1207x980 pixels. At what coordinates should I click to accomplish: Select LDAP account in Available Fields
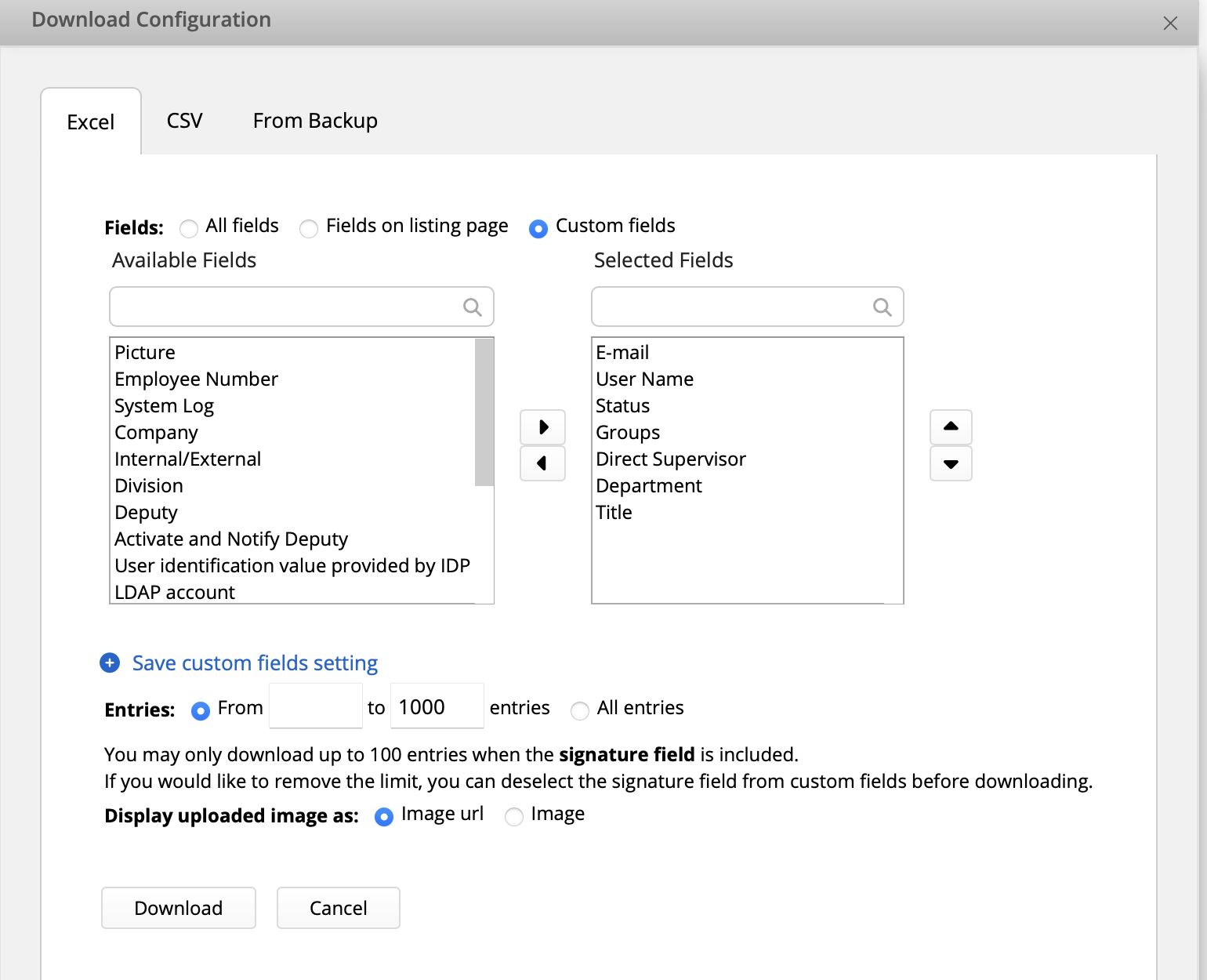294,592
